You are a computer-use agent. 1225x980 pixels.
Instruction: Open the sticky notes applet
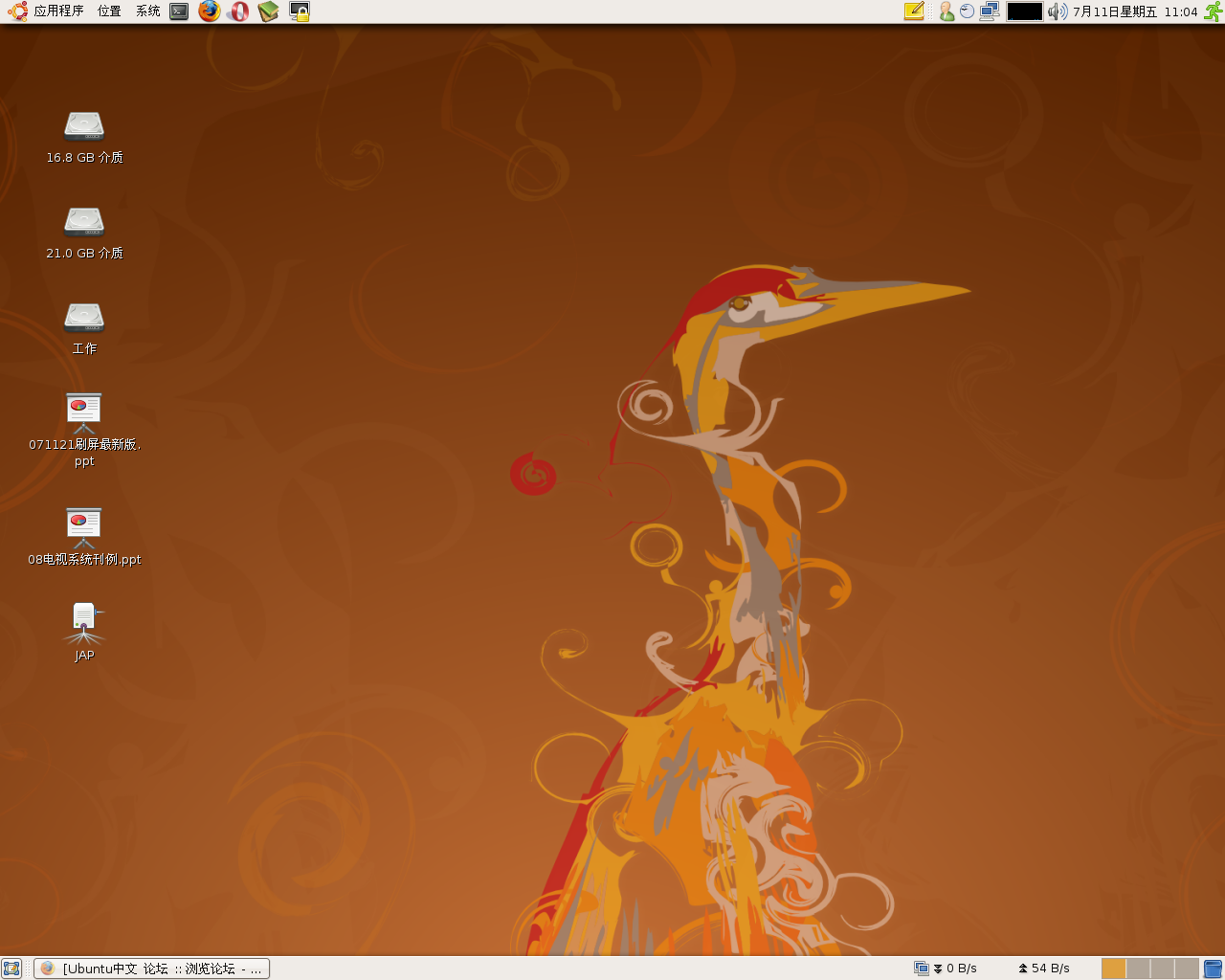pos(914,11)
